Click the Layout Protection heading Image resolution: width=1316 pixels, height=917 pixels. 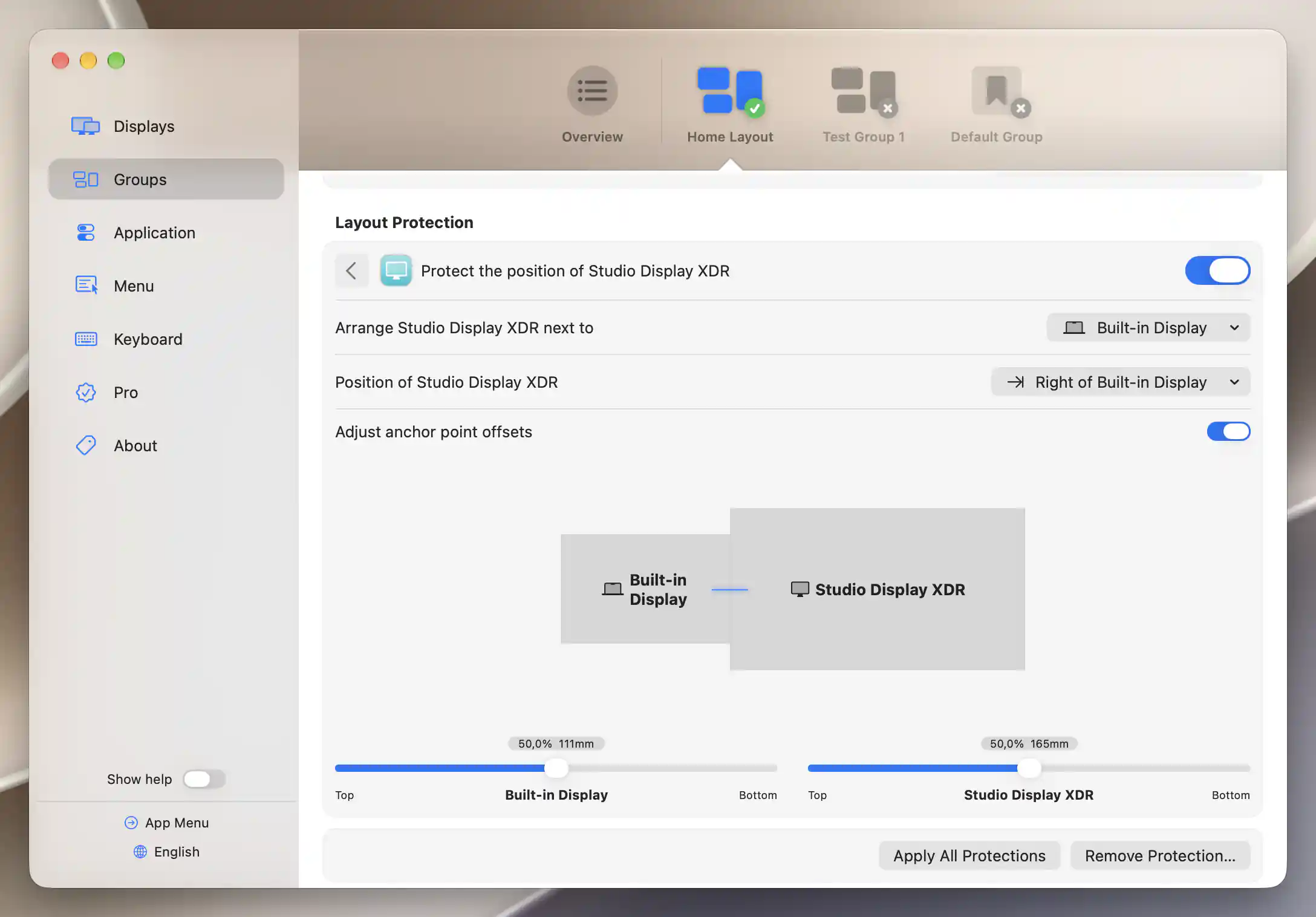point(404,223)
